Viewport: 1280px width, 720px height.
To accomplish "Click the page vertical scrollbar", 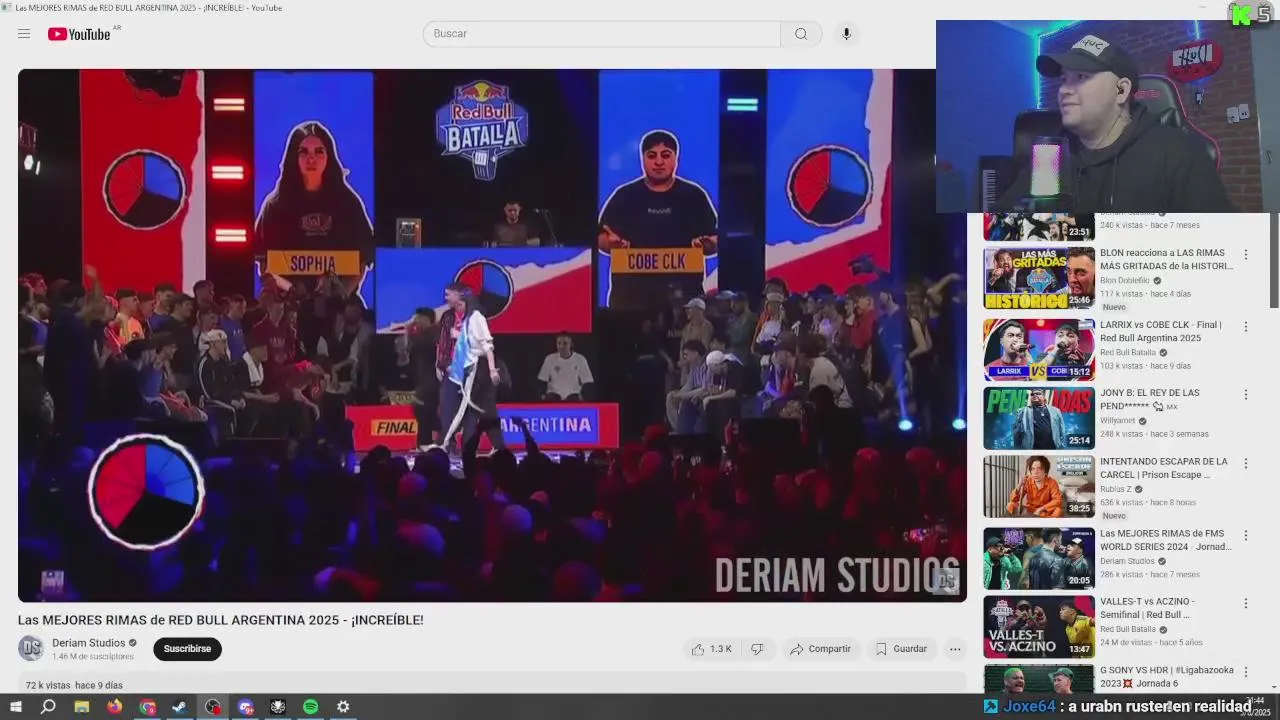I will (1274, 260).
